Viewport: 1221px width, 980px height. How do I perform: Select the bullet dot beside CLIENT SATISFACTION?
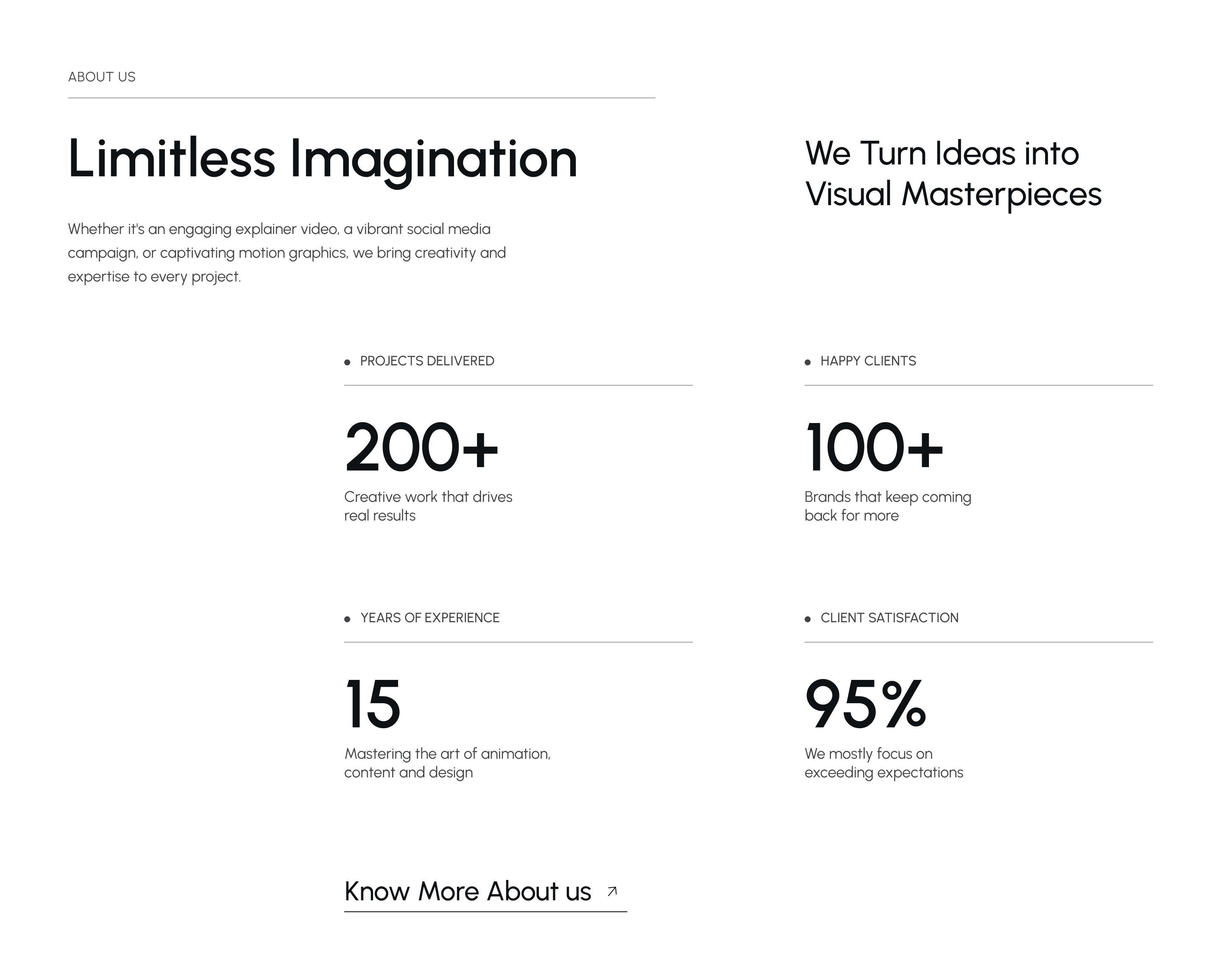808,618
